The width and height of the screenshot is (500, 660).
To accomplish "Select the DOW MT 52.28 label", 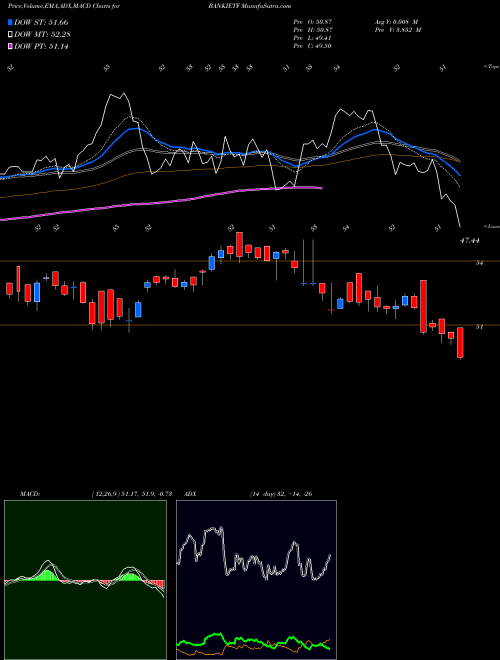I will click(x=42, y=34).
